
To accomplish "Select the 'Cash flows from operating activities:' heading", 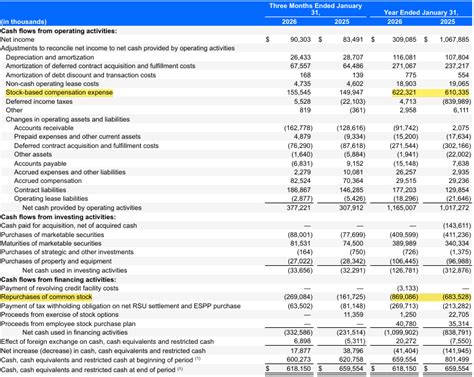I will coord(59,31).
